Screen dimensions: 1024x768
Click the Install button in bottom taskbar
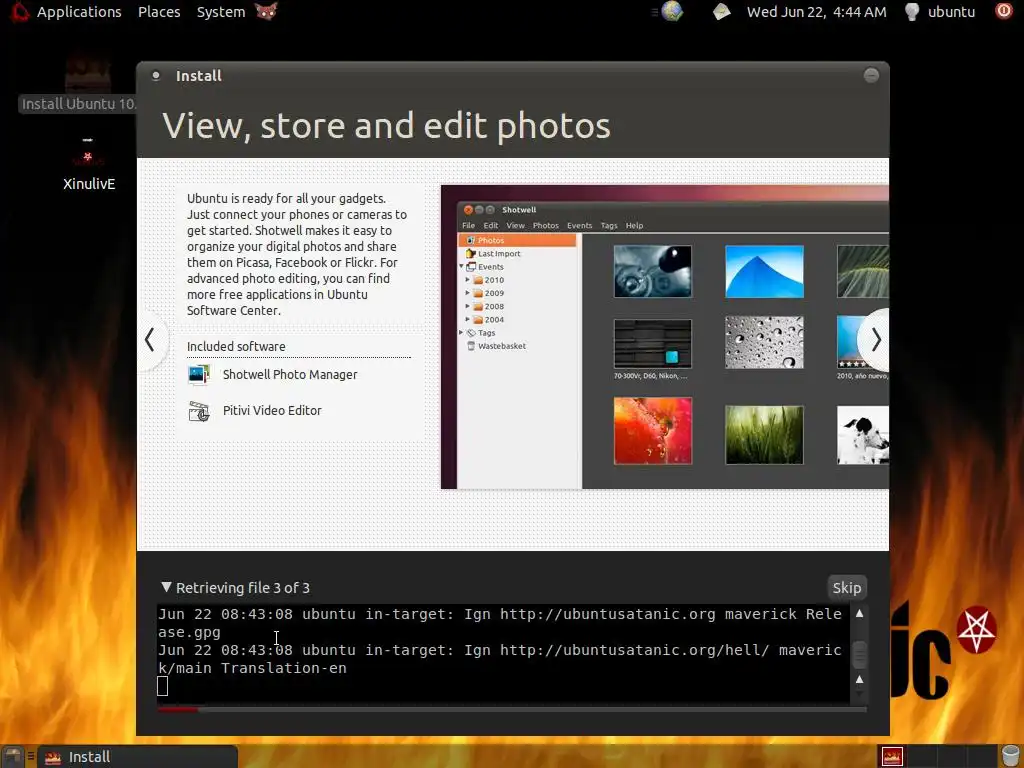137,757
